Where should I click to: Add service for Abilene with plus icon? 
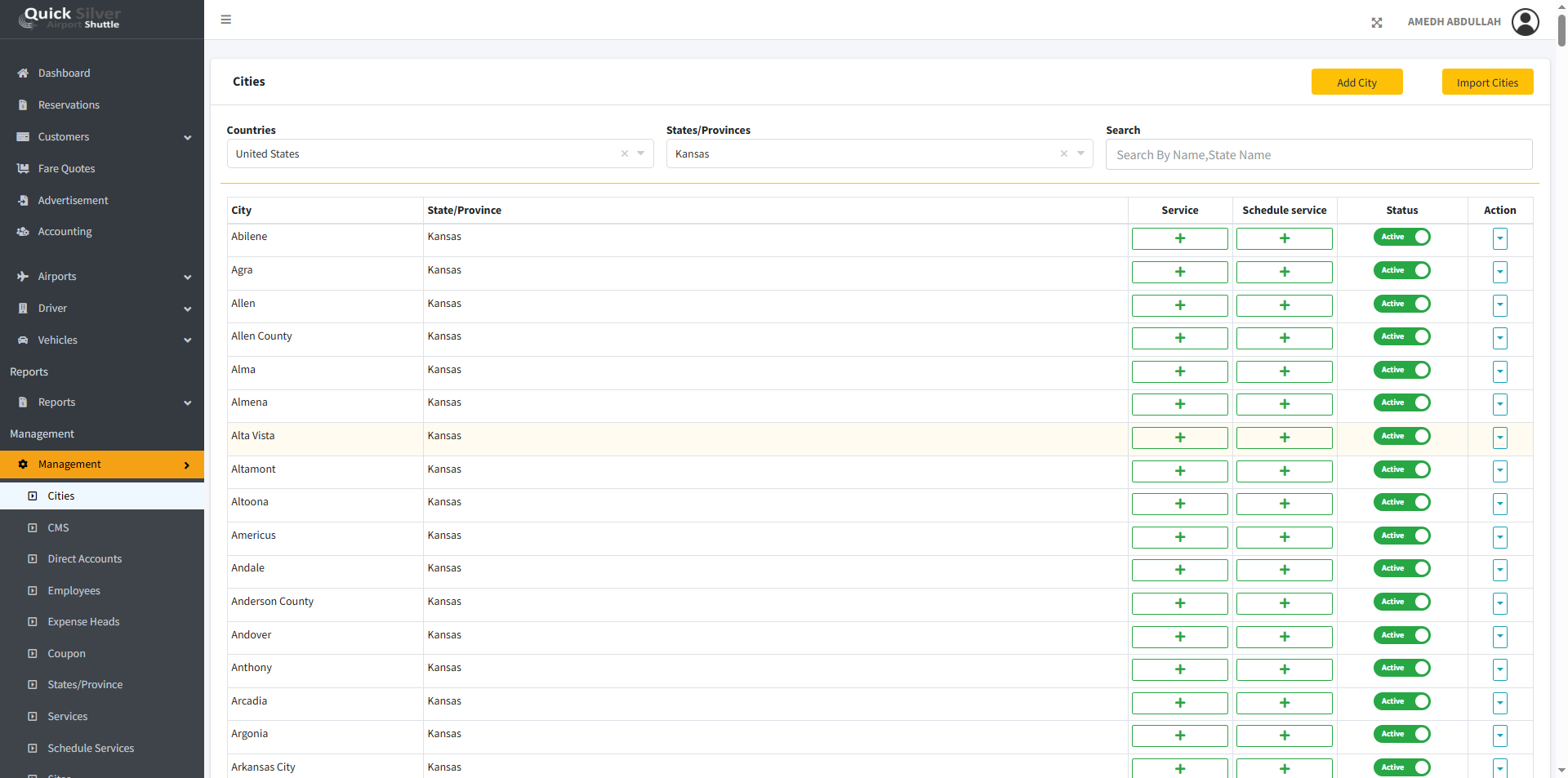(x=1179, y=238)
